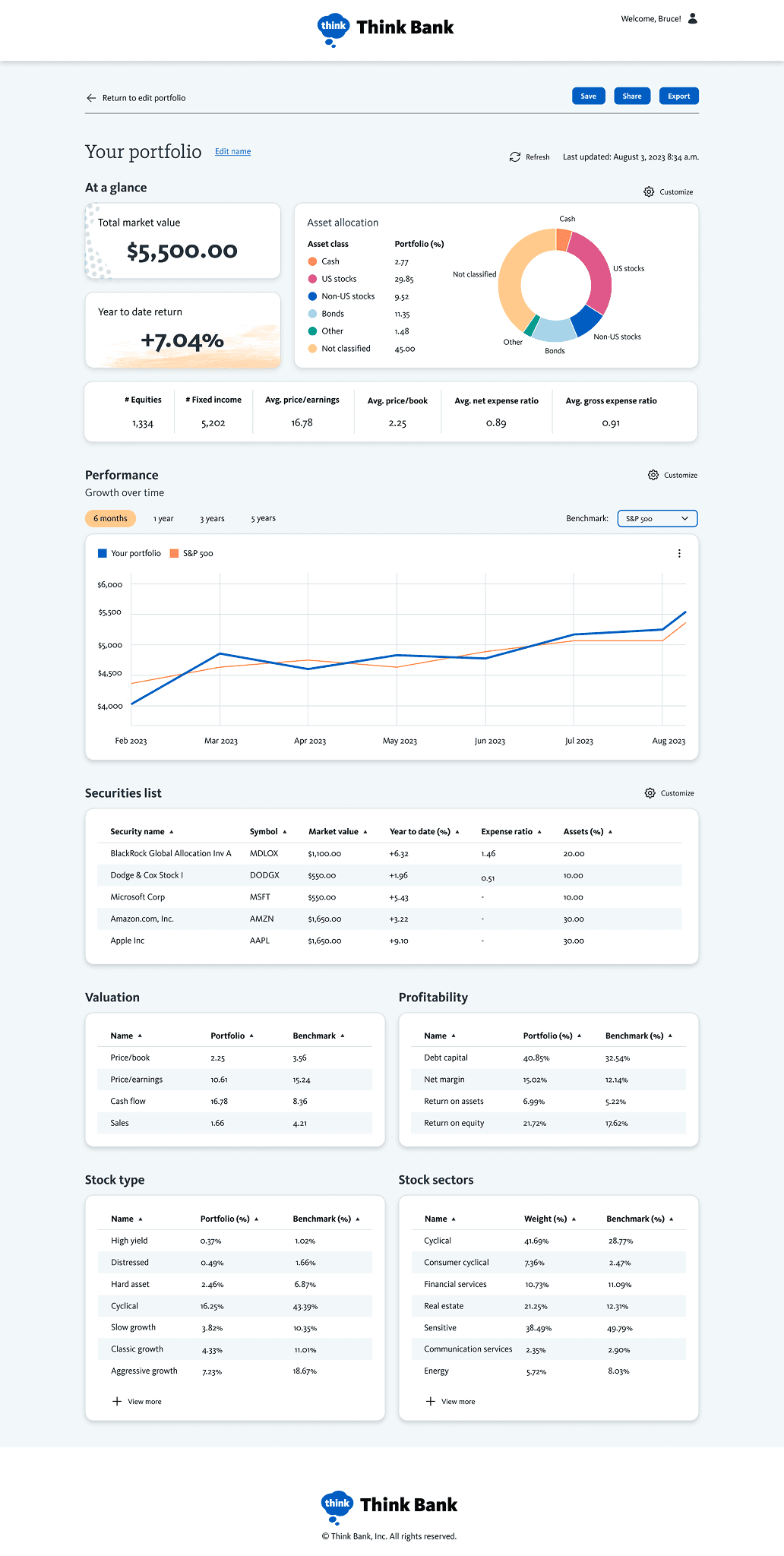
Task: Click the Price/earnings valuation row
Action: coord(236,1080)
